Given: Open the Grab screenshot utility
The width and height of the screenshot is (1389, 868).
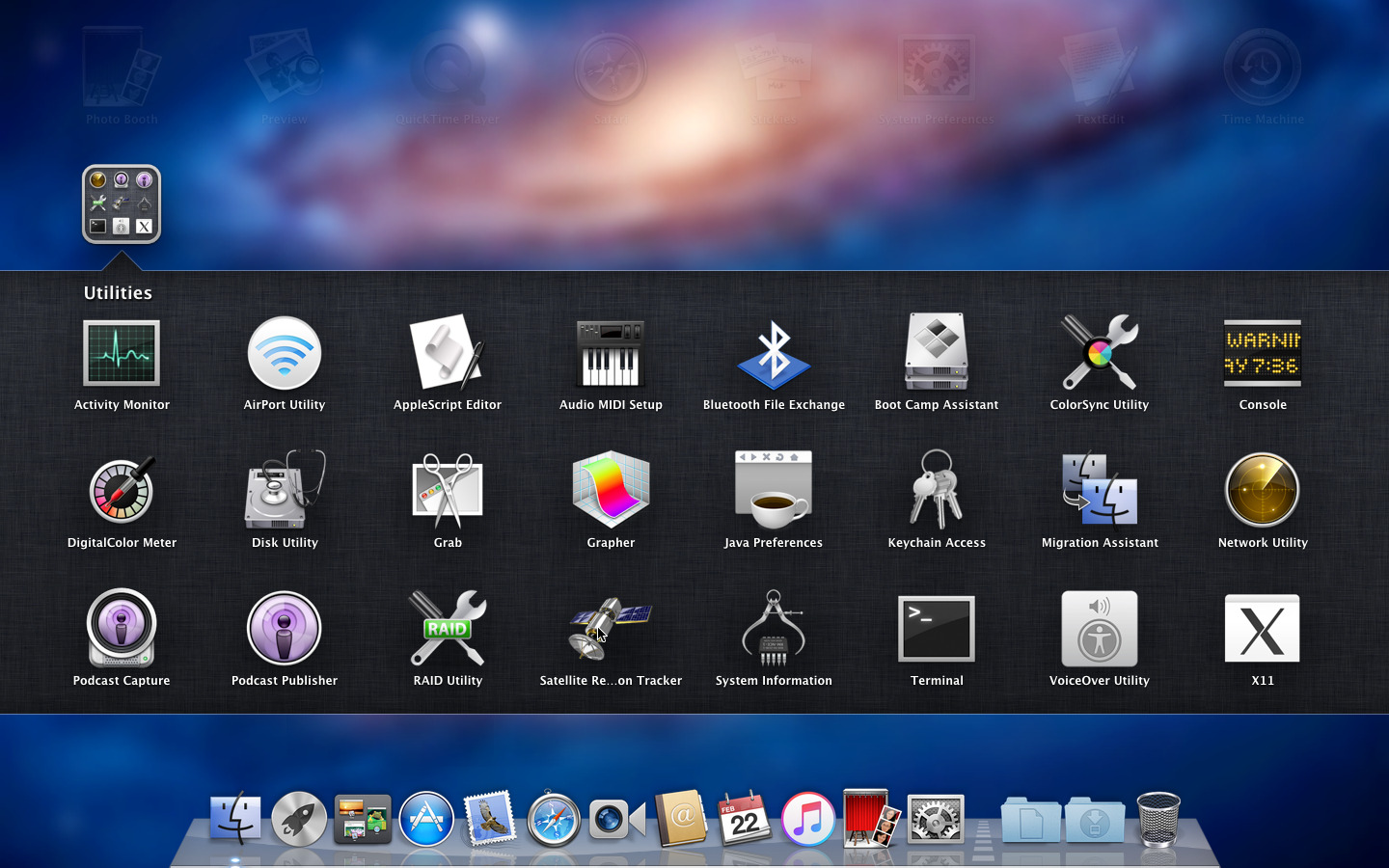Looking at the screenshot, I should pyautogui.click(x=448, y=492).
